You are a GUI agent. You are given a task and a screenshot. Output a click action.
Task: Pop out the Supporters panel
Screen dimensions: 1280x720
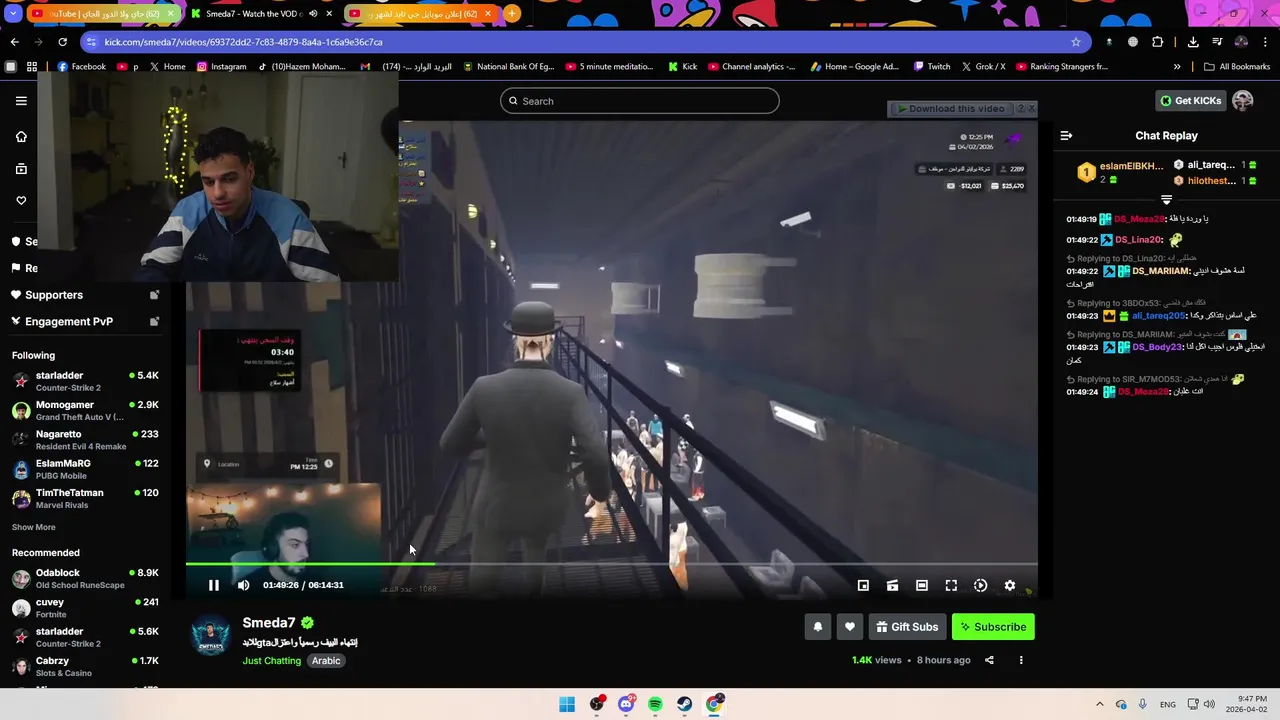point(154,295)
